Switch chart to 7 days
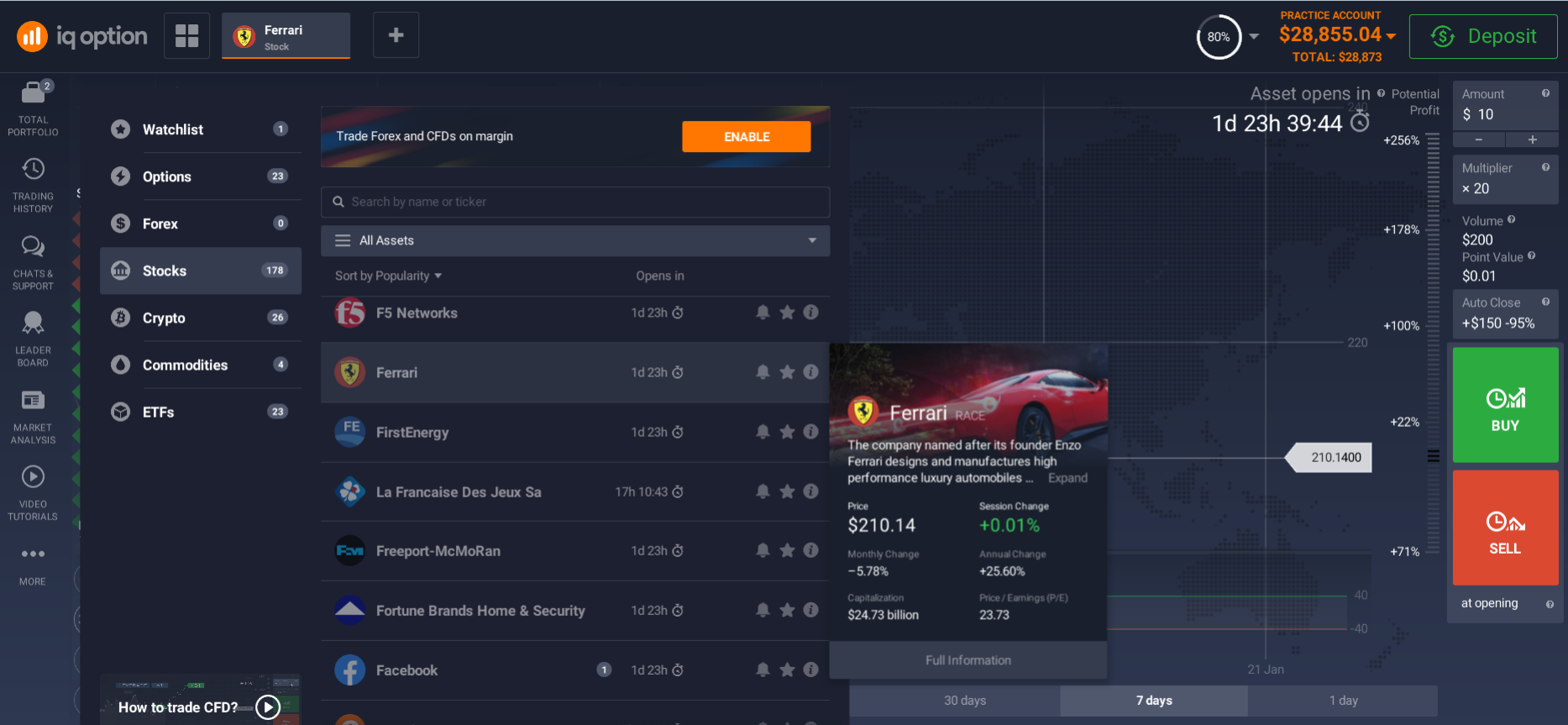 1154,701
